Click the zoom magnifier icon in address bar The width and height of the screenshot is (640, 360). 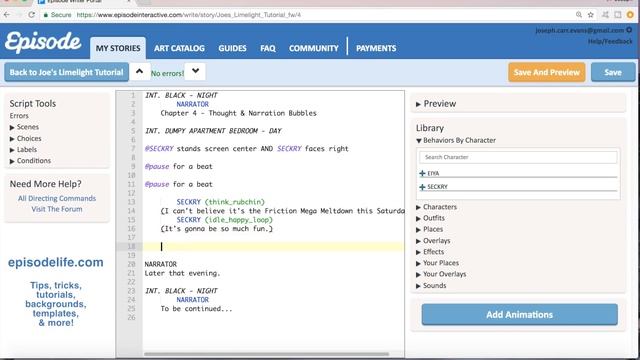(x=579, y=15)
